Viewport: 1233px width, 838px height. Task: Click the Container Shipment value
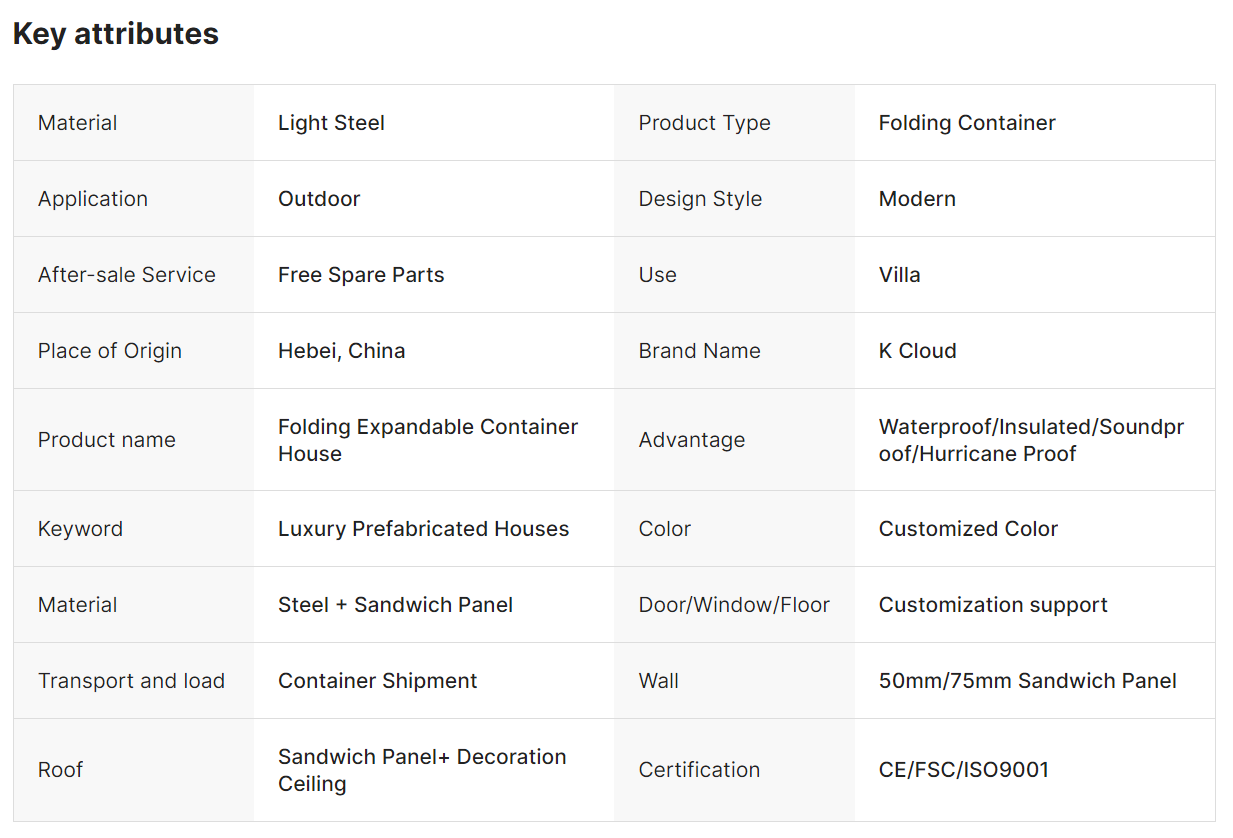tap(377, 681)
